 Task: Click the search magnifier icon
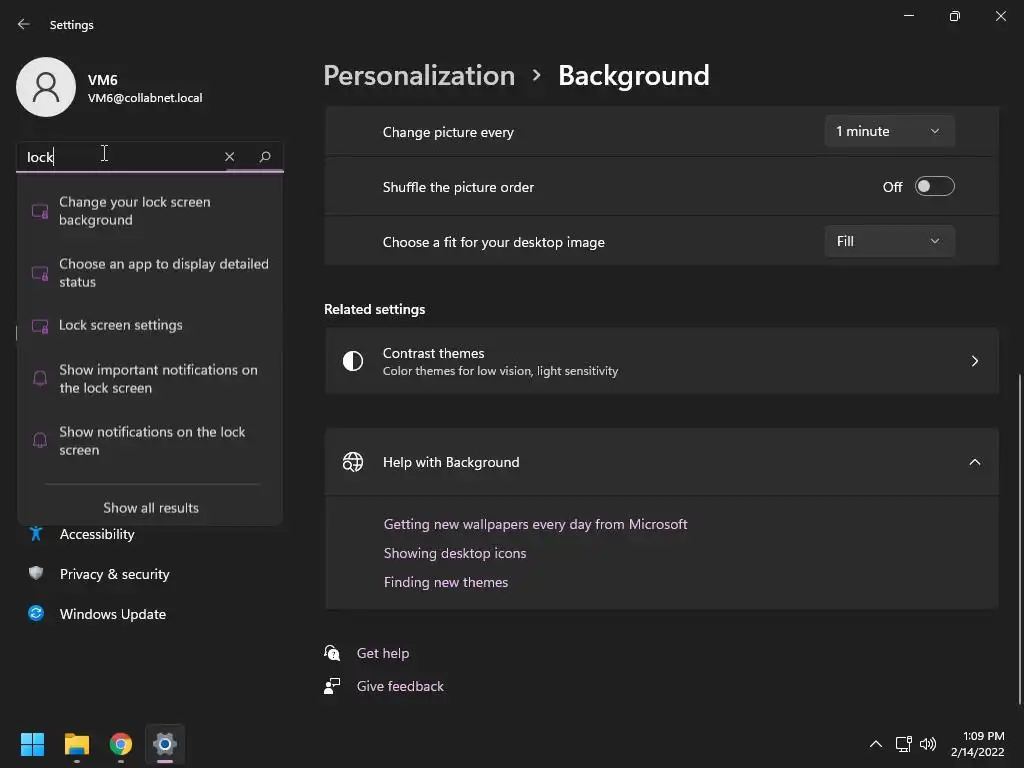[265, 157]
